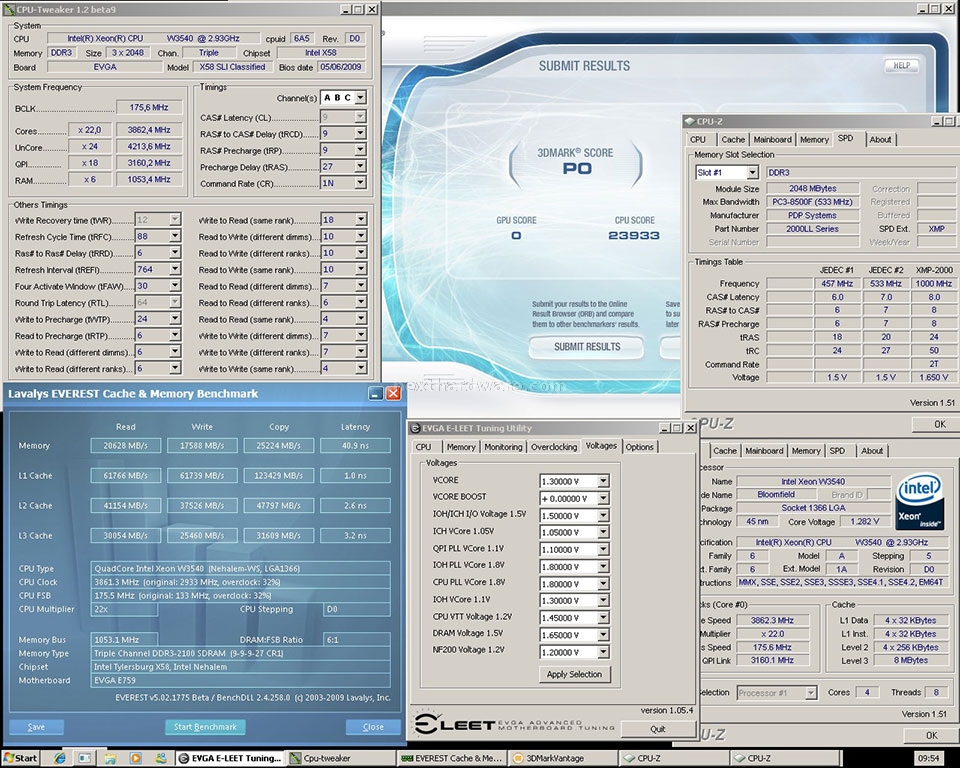Open Windows Messenger quick launch icon
The image size is (960, 768).
click(160, 758)
